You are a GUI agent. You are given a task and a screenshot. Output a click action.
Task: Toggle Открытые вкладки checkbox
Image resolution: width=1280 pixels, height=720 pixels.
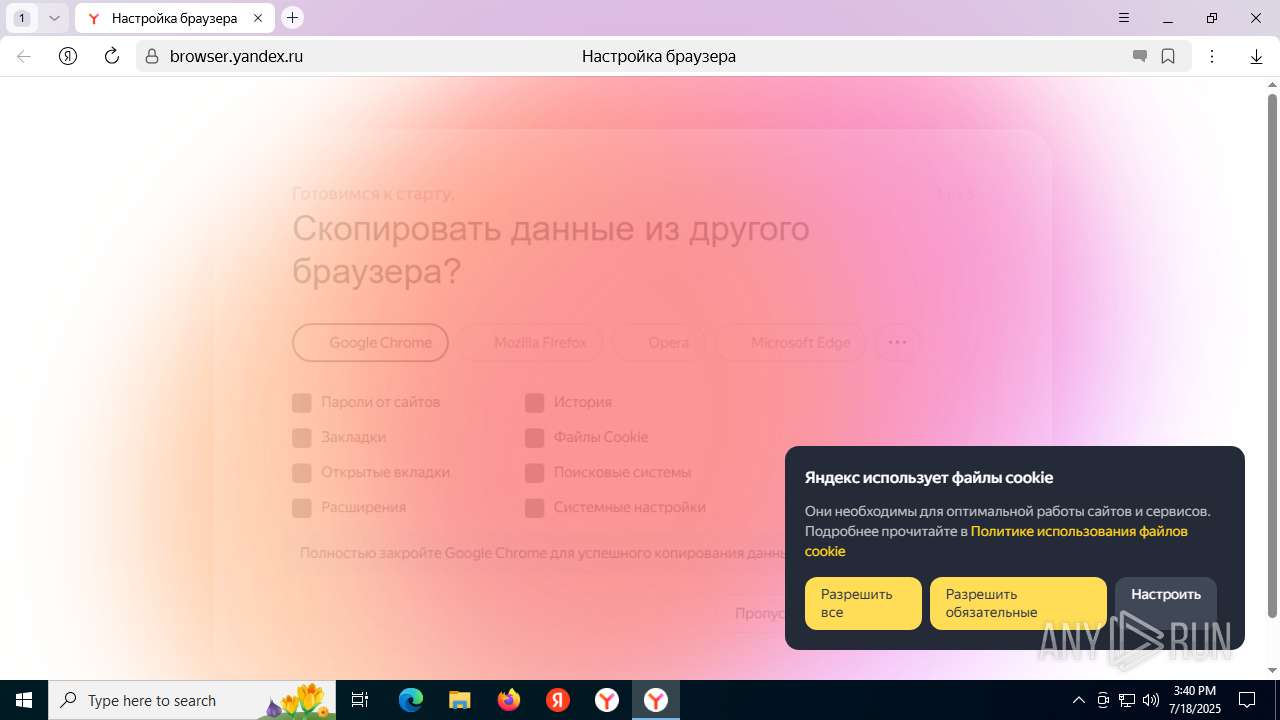tap(302, 472)
